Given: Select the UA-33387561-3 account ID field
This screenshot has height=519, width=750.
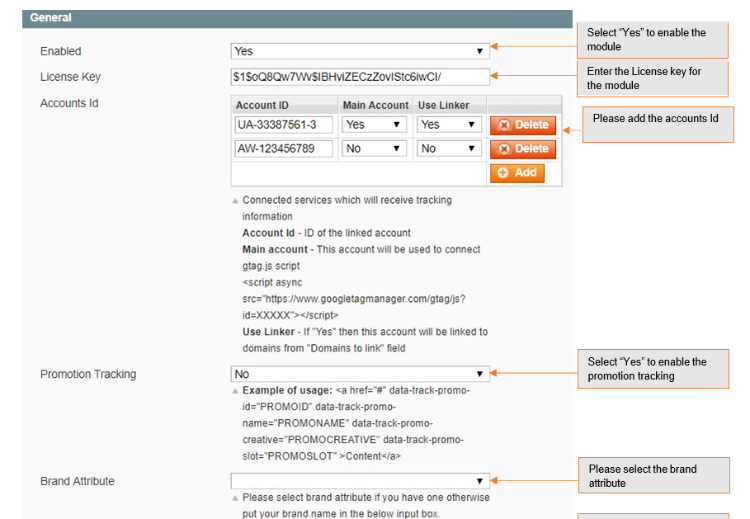Looking at the screenshot, I should (x=284, y=125).
